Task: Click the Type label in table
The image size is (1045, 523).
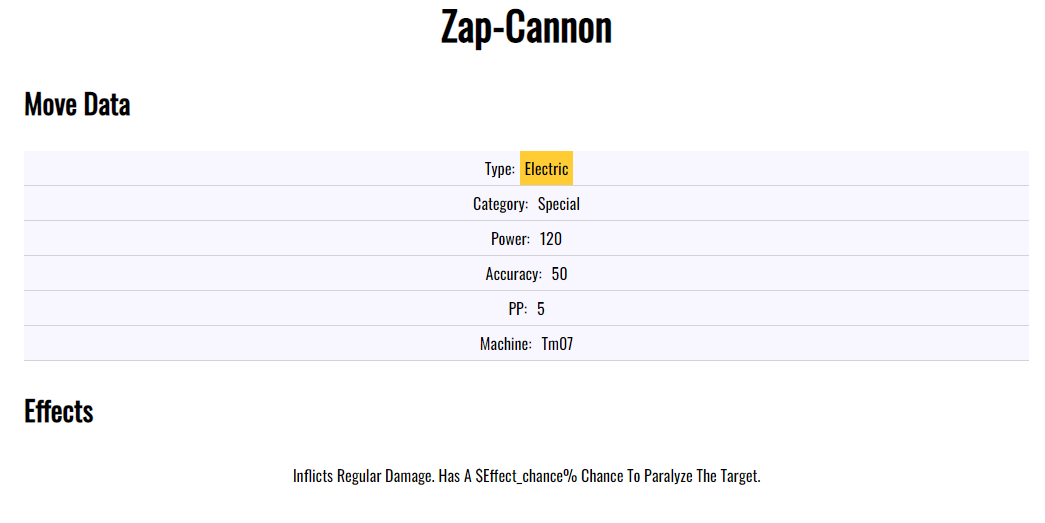Action: click(x=499, y=169)
